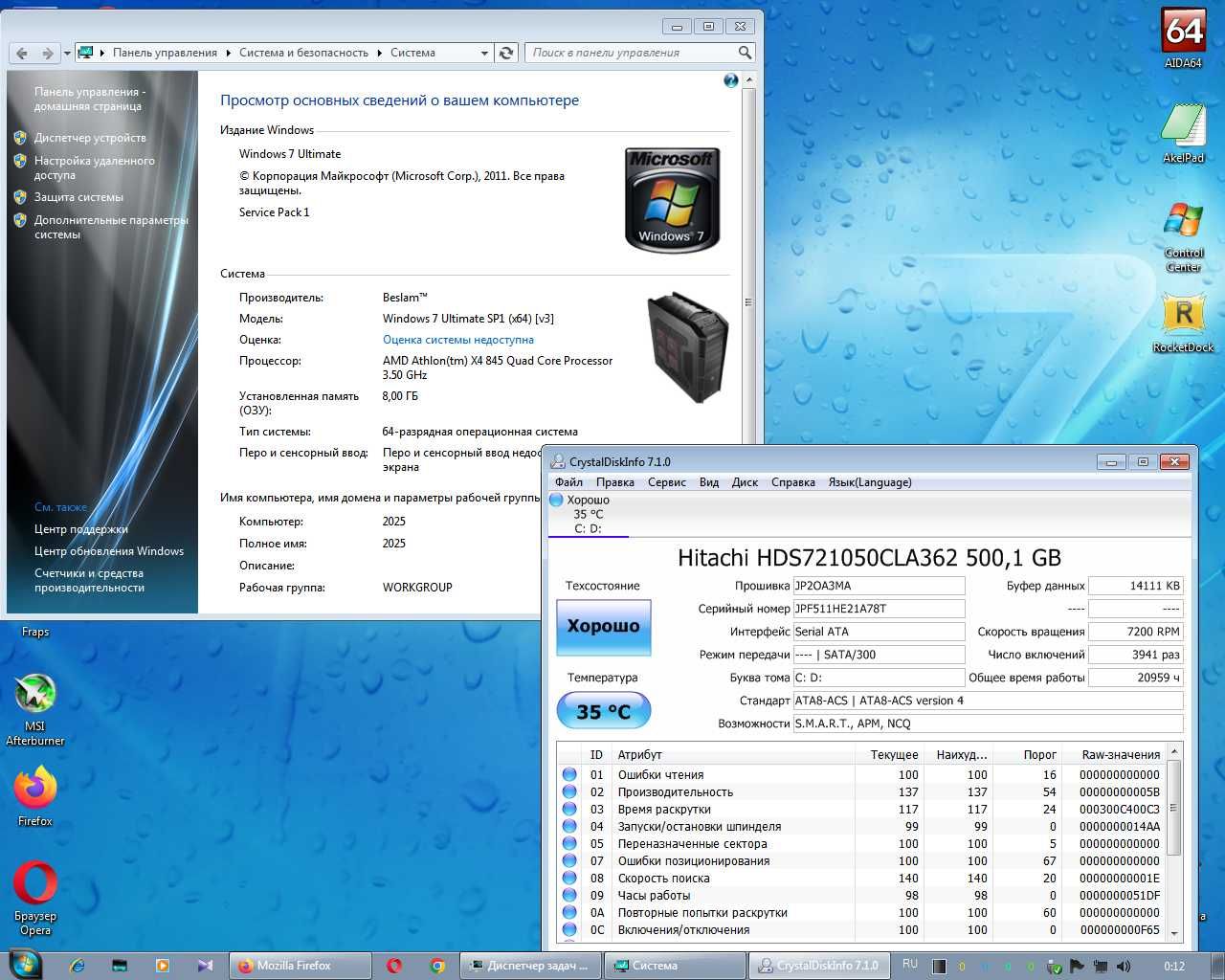Click the forward navigation arrow
This screenshot has width=1225, height=980.
46,54
